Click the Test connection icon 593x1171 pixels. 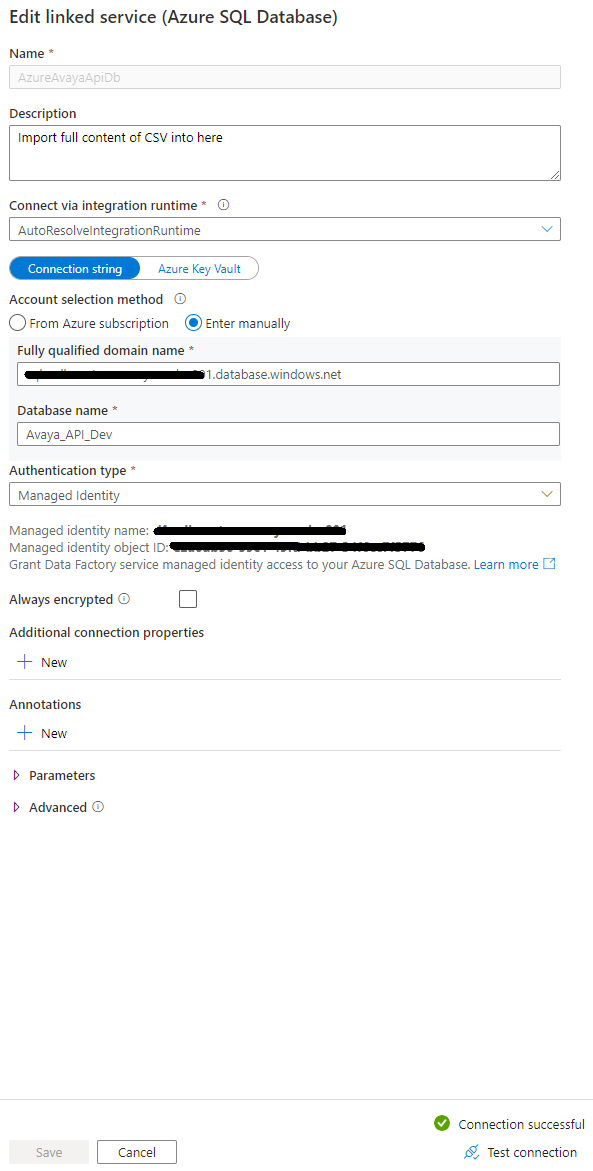pyautogui.click(x=472, y=1152)
